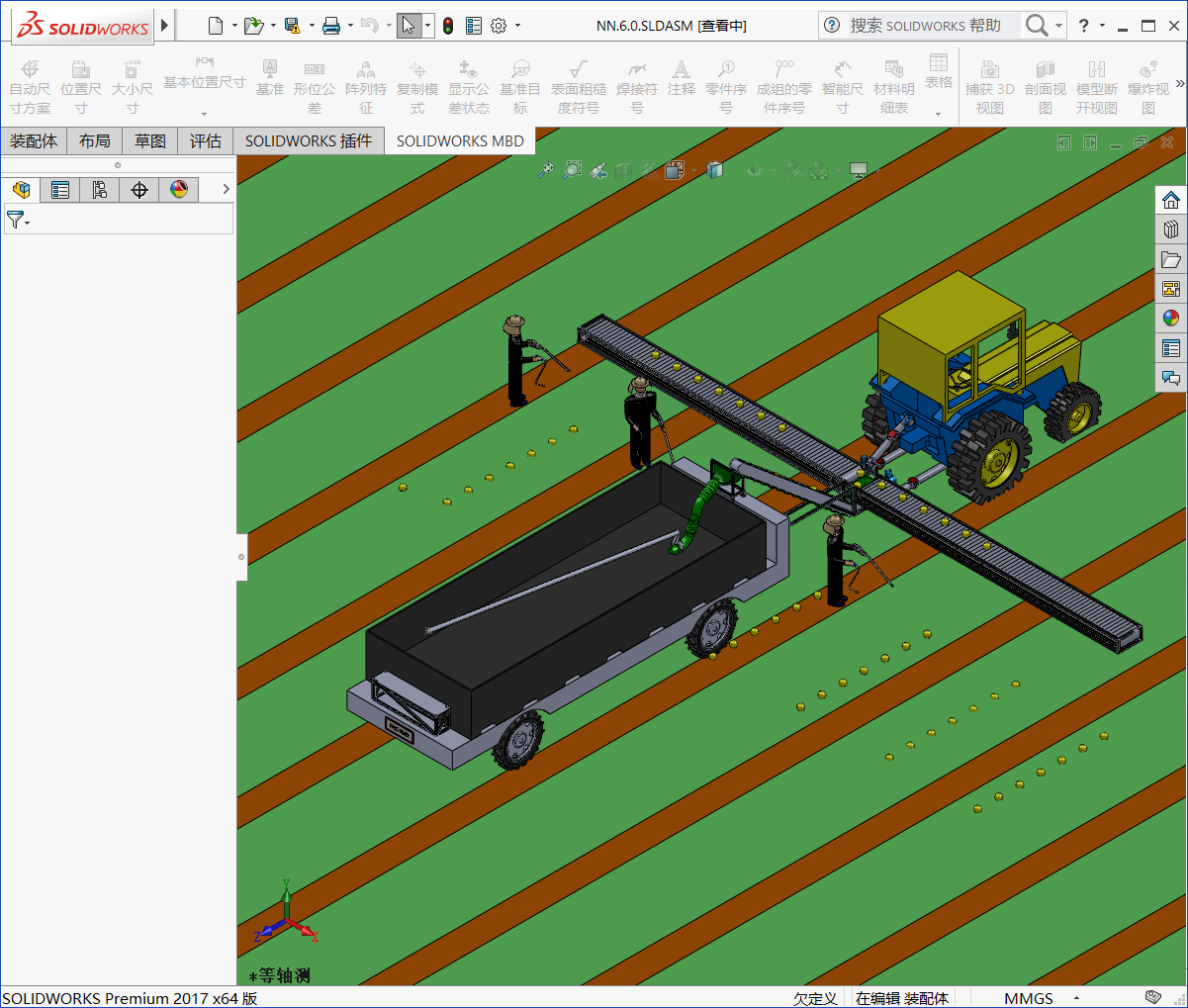
Task: Switch to the SOLIDWORKS 插件 tab
Action: (x=309, y=141)
